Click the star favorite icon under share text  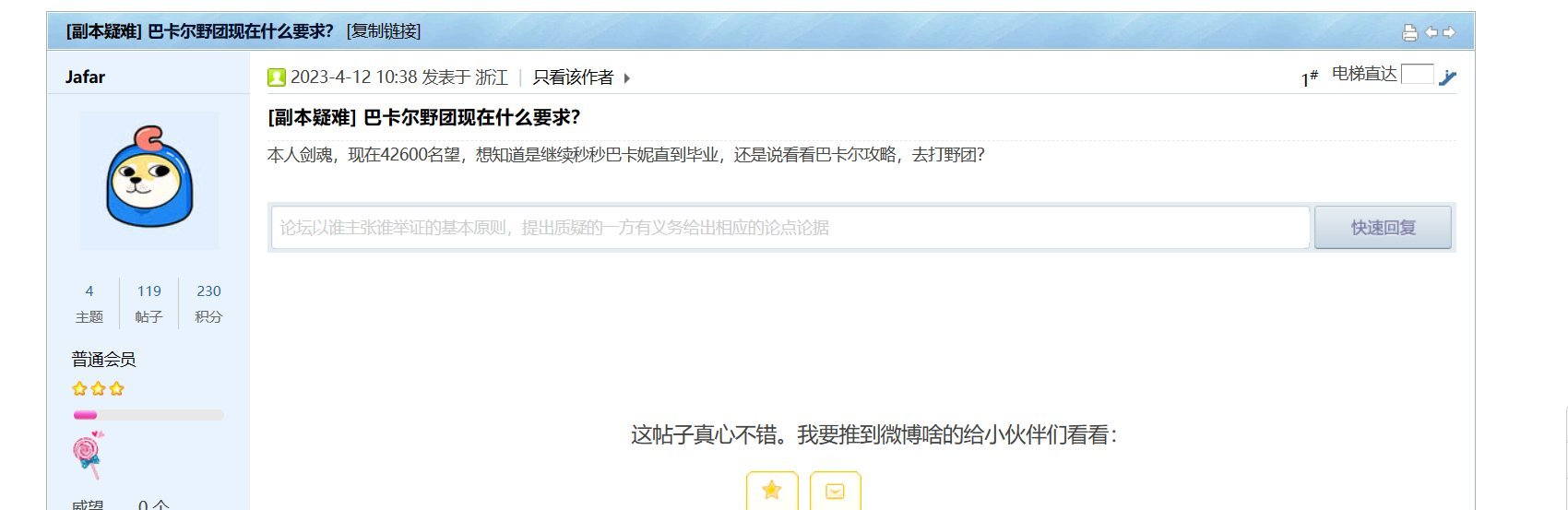pyautogui.click(x=772, y=491)
